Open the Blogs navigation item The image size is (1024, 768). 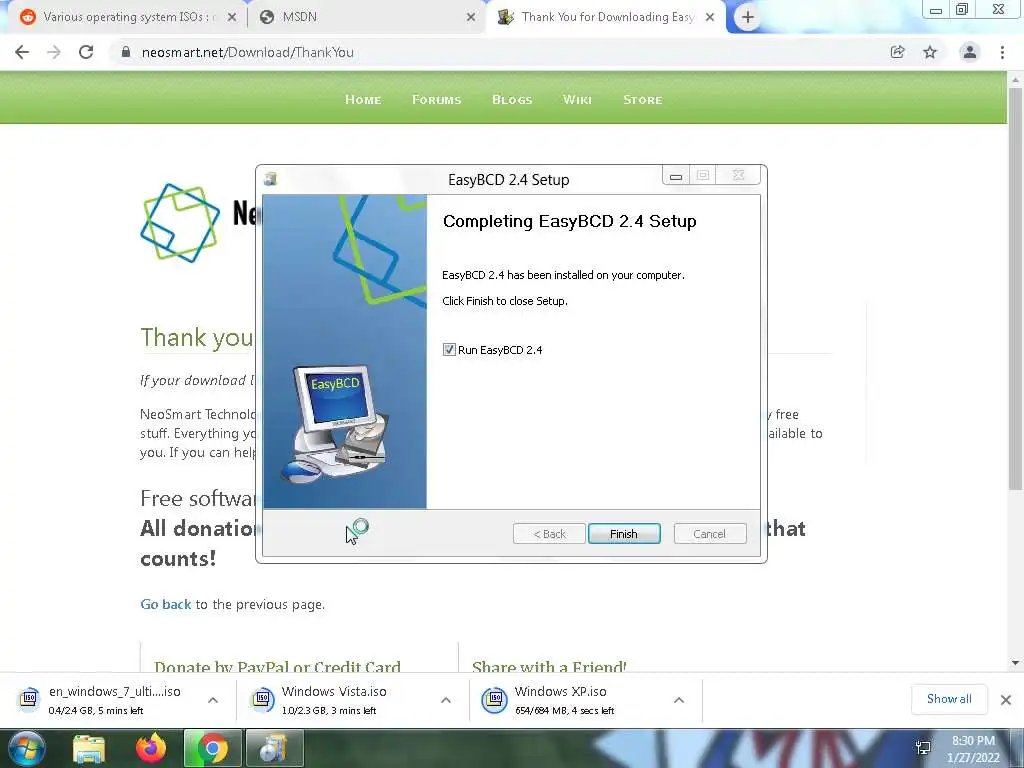512,100
